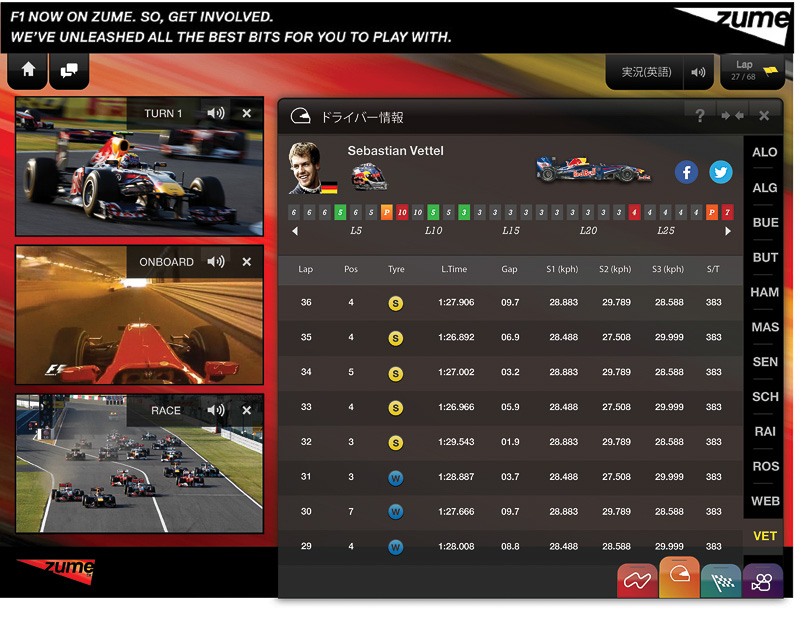Select driver MAS in sidebar

coord(764,327)
